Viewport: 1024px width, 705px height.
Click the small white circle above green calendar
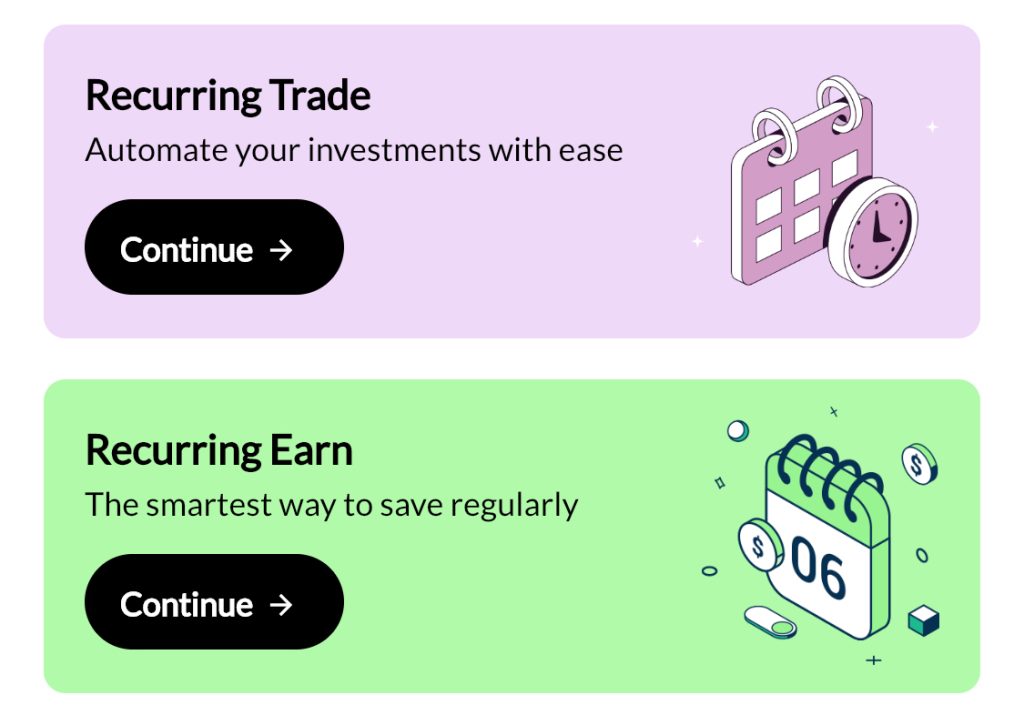(738, 430)
